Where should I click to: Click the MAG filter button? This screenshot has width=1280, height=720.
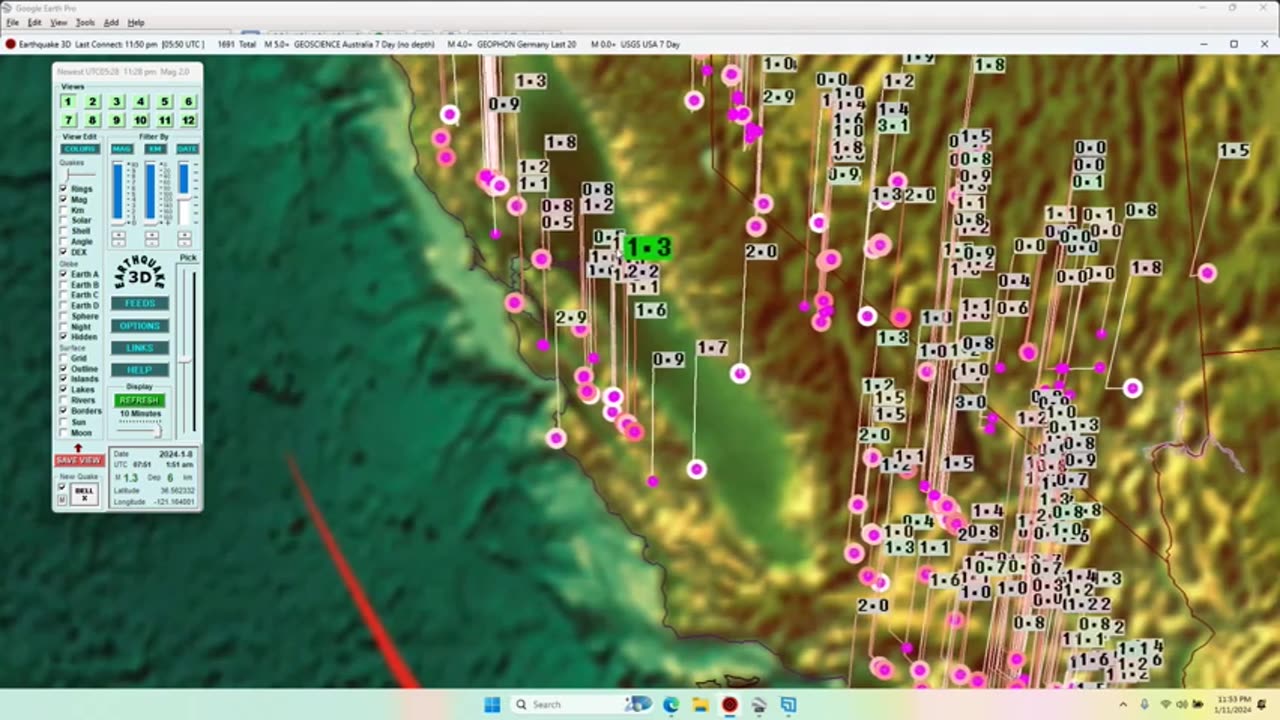(x=122, y=149)
